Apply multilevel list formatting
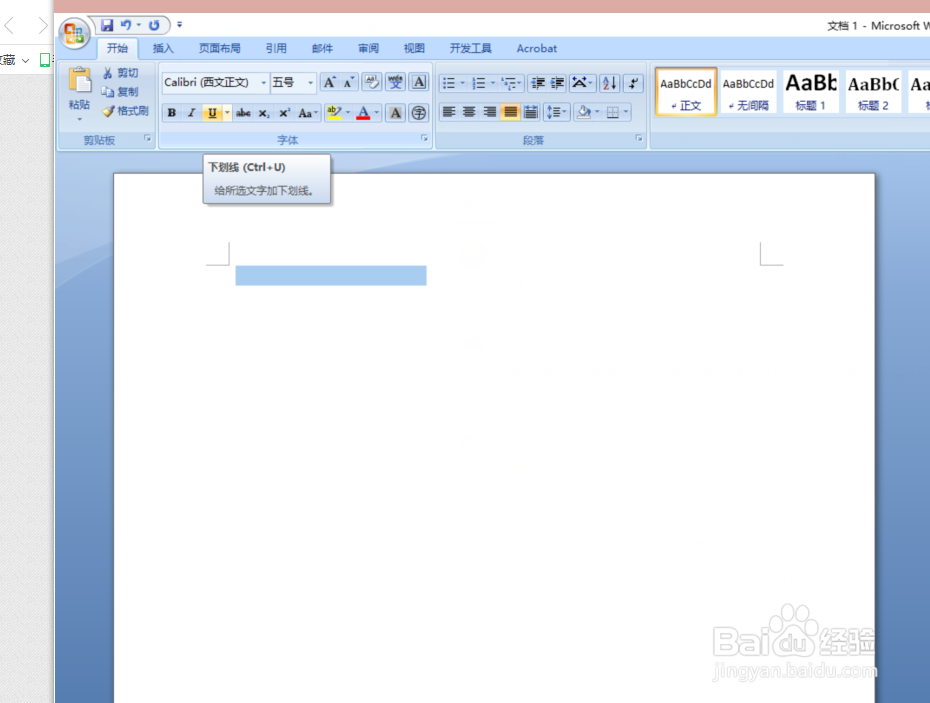 [x=509, y=83]
